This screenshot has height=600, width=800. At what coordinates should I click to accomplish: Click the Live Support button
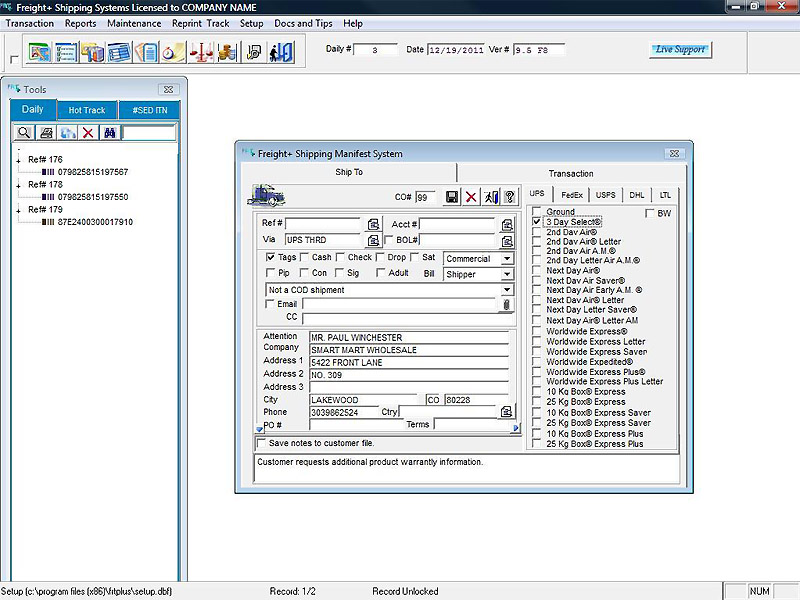click(680, 49)
